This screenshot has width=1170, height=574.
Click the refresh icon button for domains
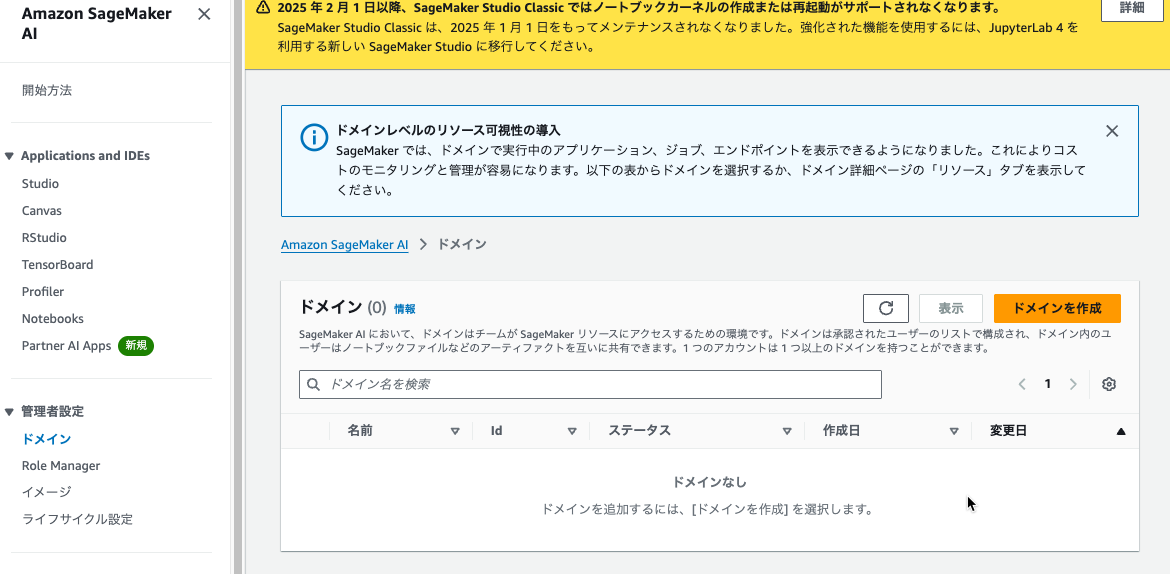tap(886, 308)
